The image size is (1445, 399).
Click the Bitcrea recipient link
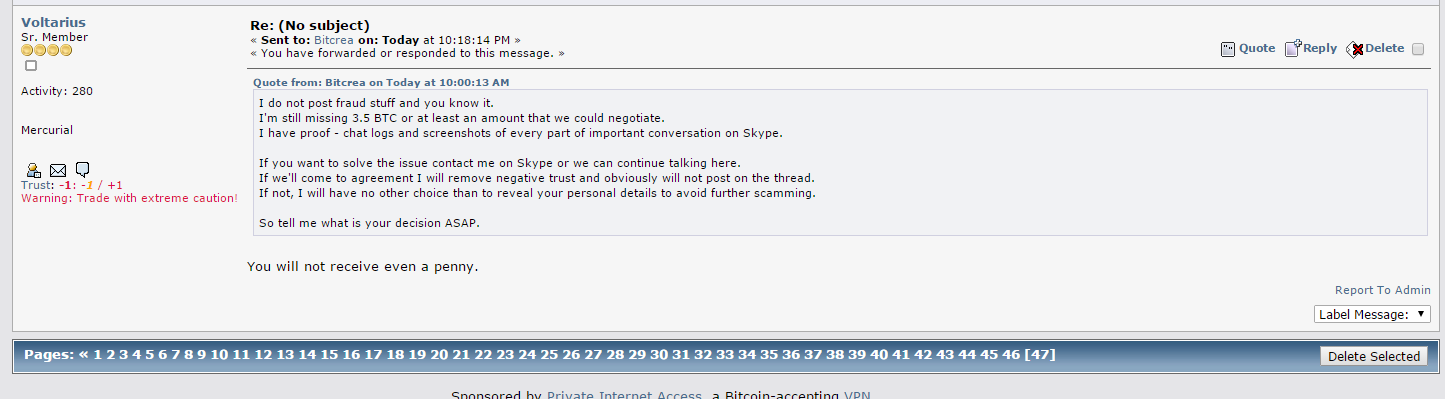pos(334,40)
